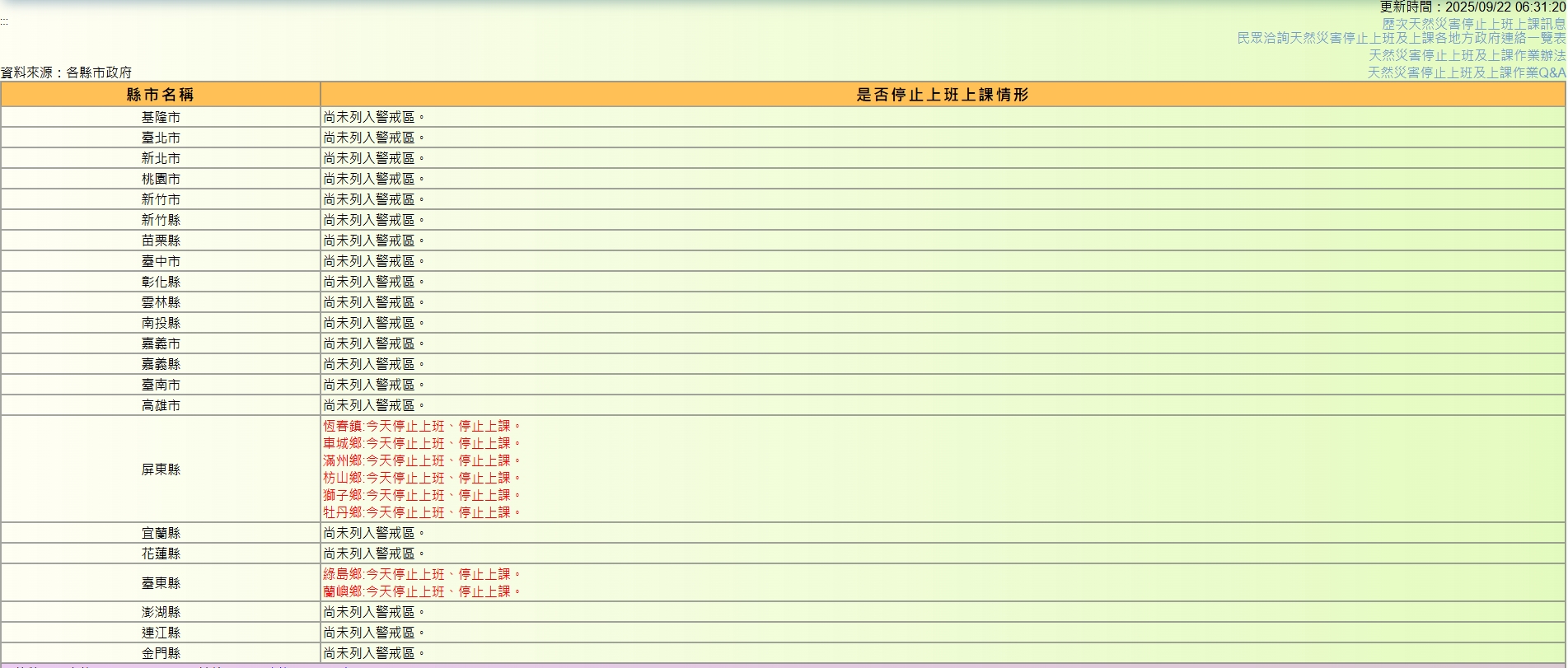Click the 綠島鄉 closure notice text

coord(422,574)
